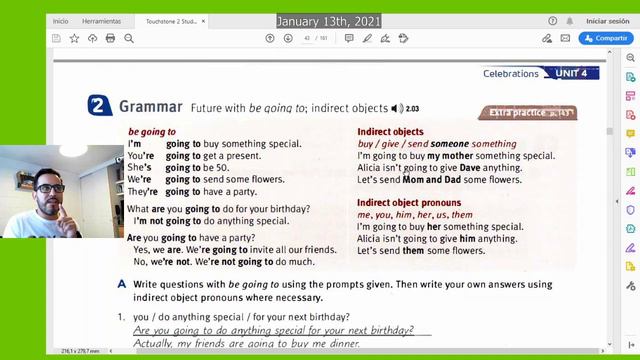Switch to the Herramientas tab
640x360 pixels.
click(101, 21)
